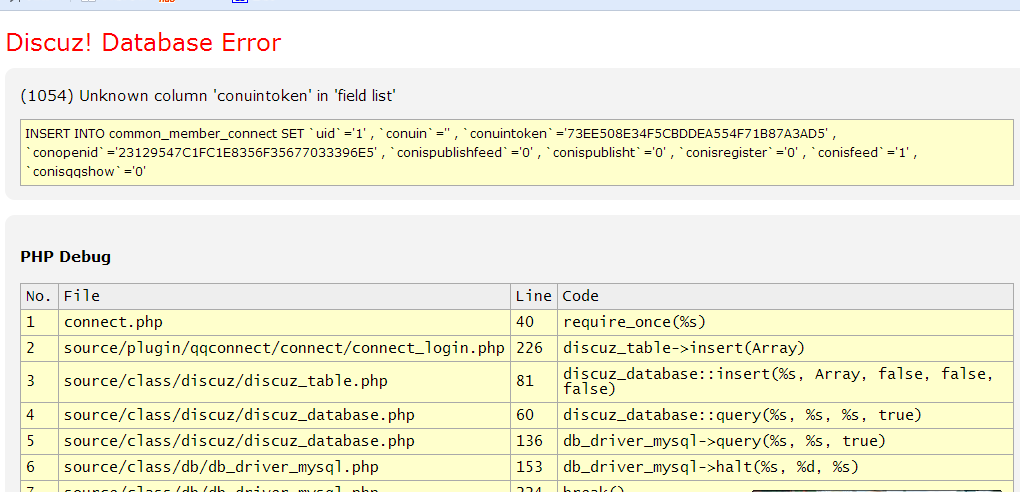The image size is (1020, 492).
Task: Select the db_driver_mysql.php path in row 6
Action: [221, 466]
